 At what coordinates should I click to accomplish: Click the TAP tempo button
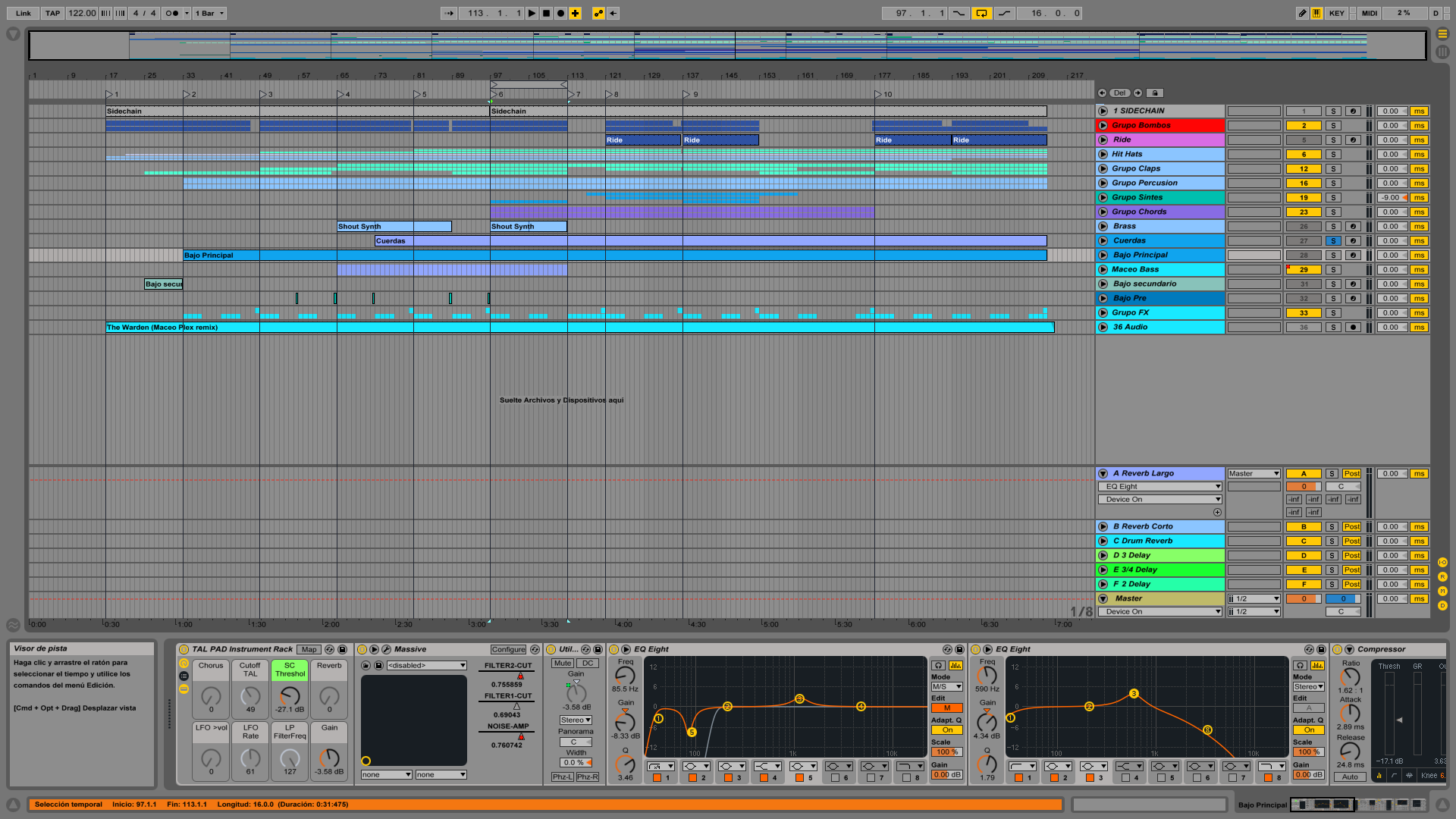[52, 13]
